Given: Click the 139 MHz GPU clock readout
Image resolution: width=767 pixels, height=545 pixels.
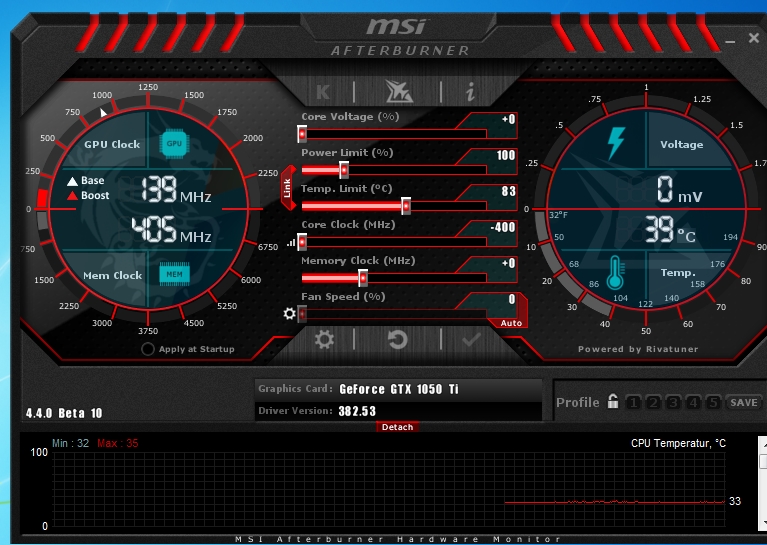Looking at the screenshot, I should (x=176, y=190).
